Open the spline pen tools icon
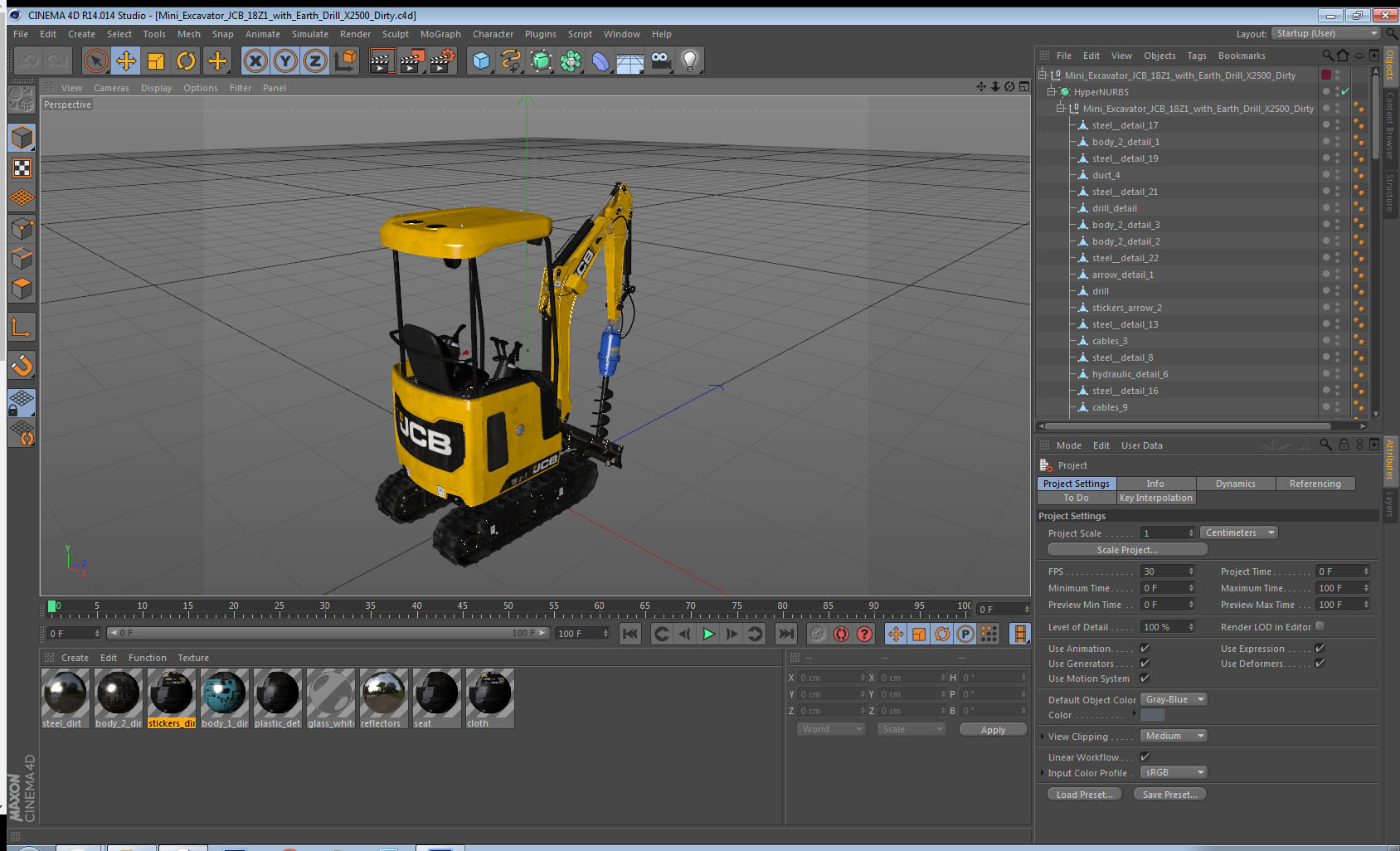 tap(511, 61)
